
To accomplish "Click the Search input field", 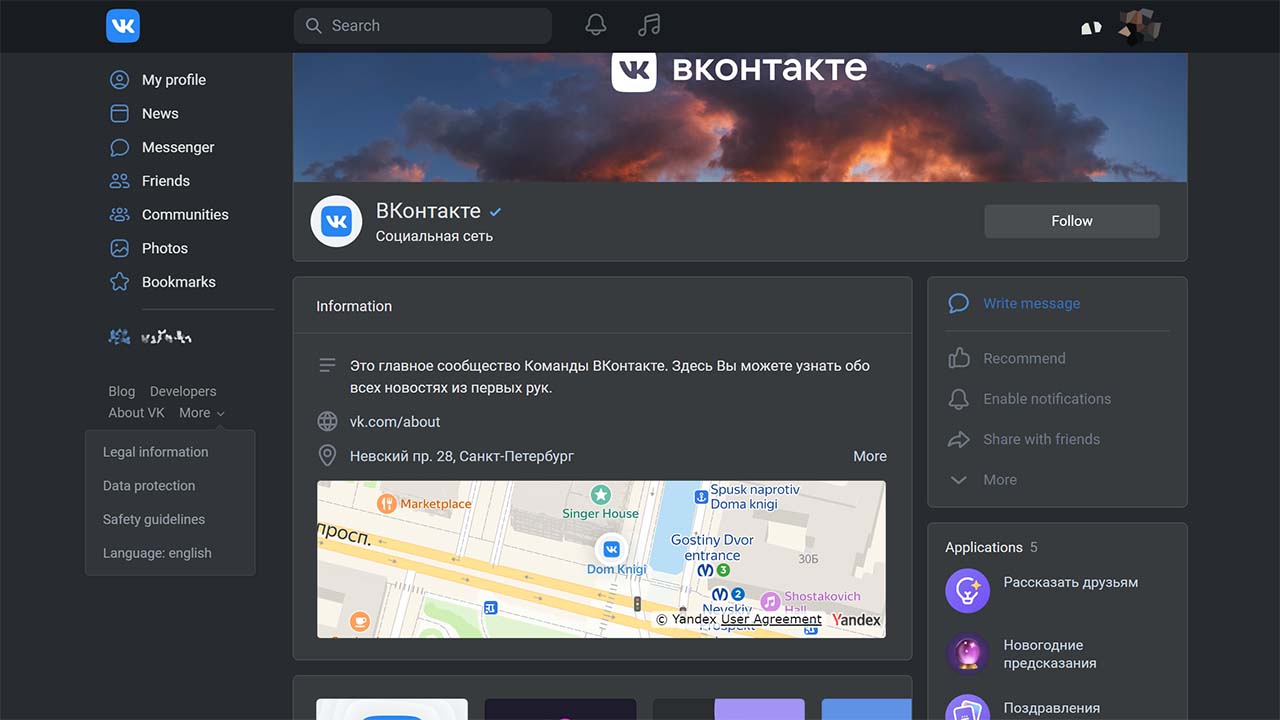I will [x=423, y=26].
